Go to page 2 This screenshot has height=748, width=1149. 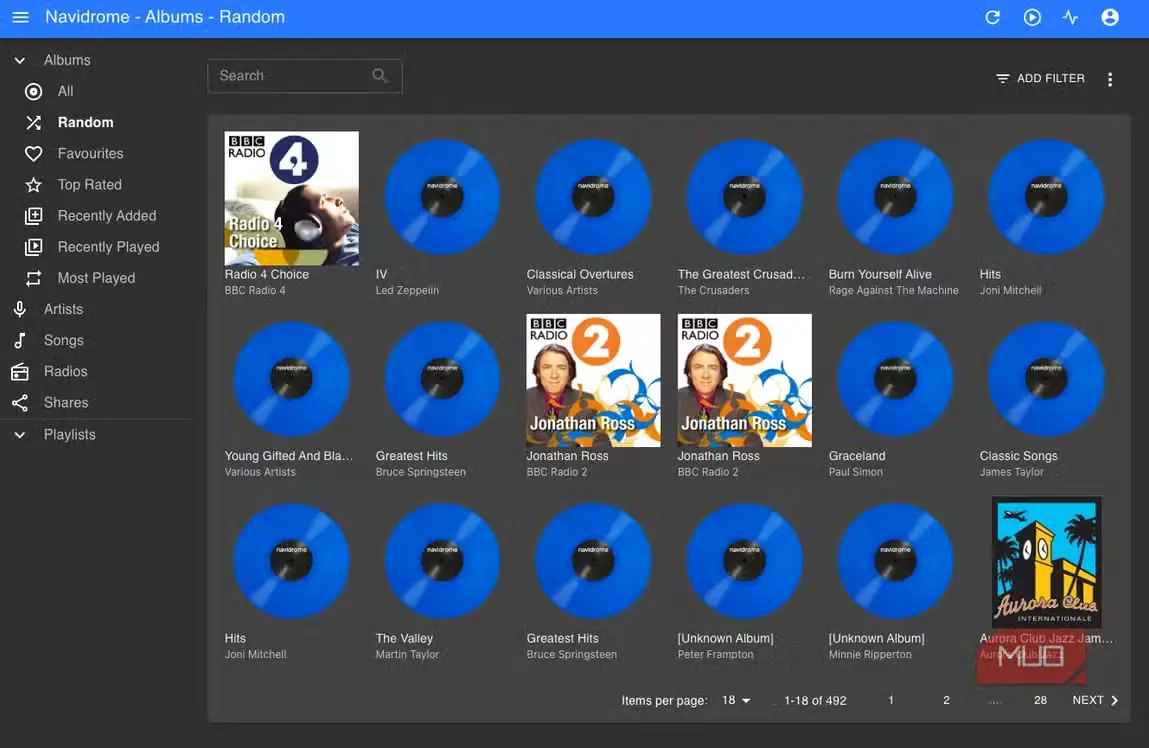946,700
